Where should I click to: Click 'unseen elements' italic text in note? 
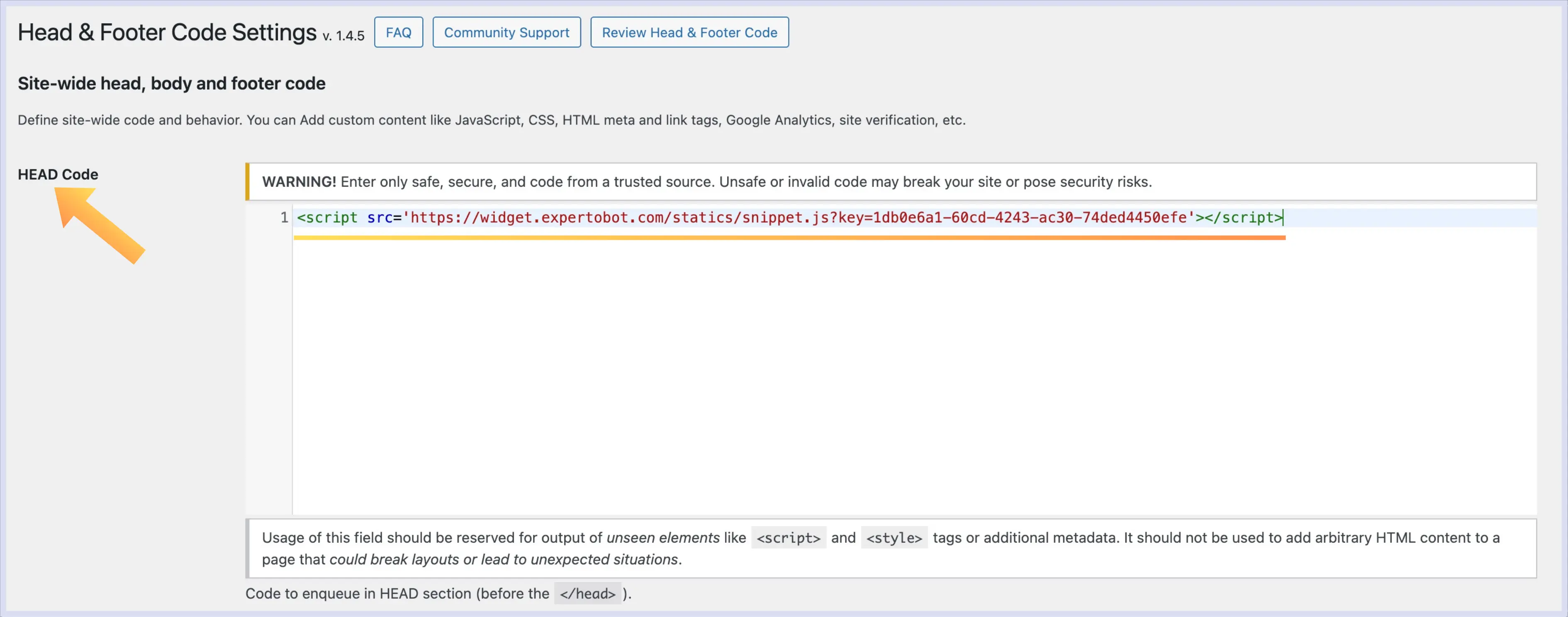[663, 538]
